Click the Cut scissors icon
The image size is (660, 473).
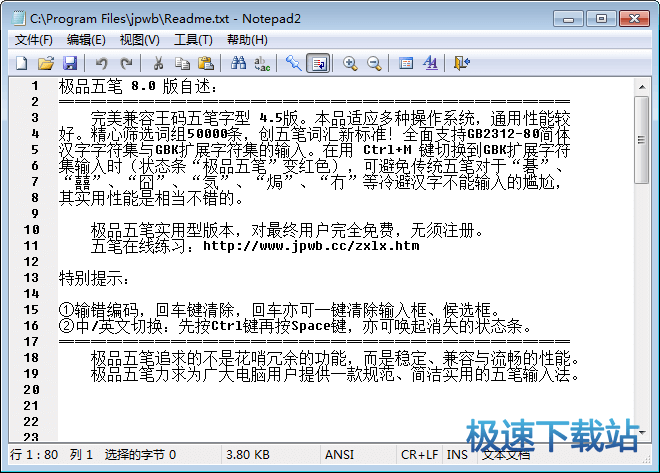point(157,63)
